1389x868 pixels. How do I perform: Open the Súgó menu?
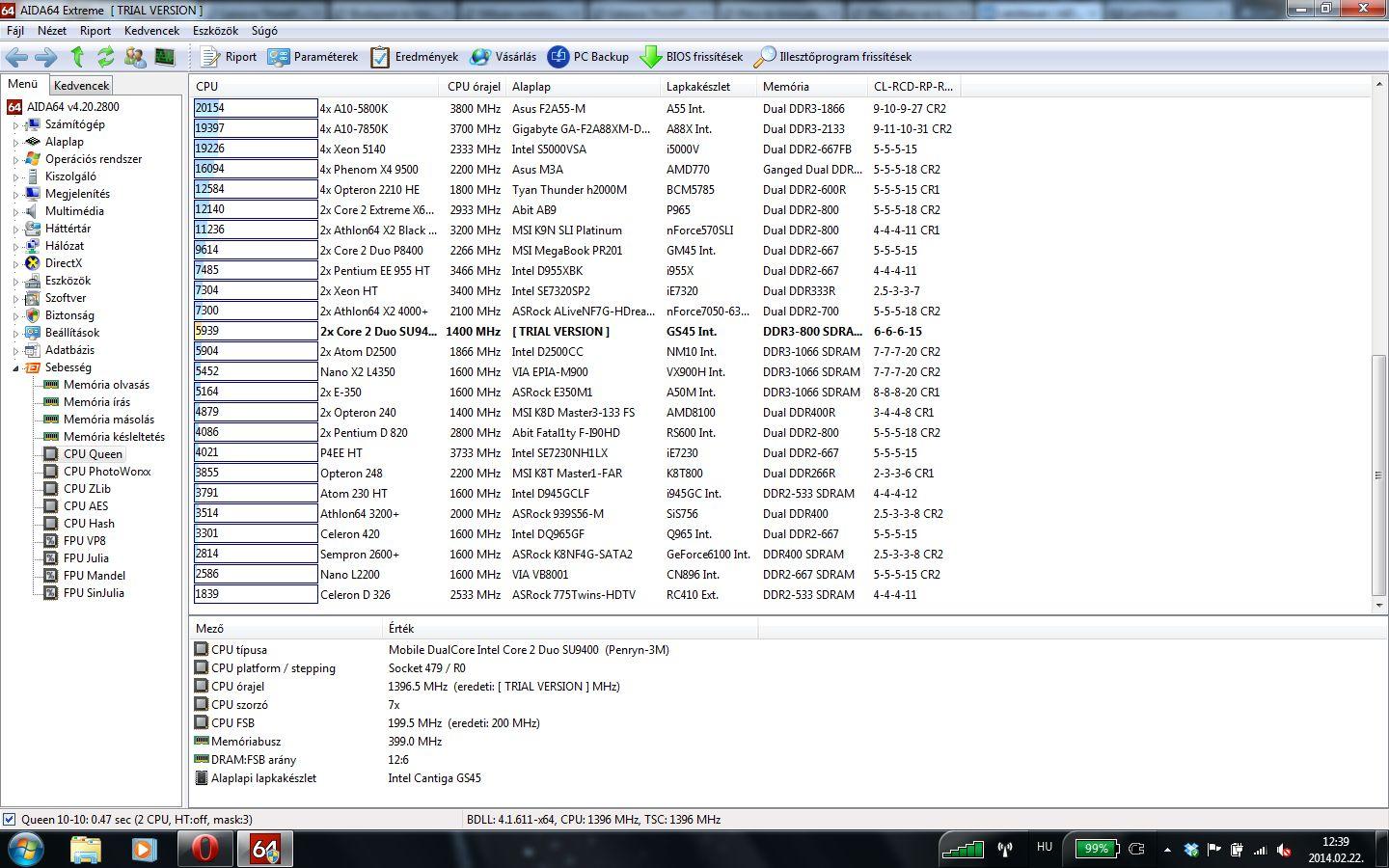click(264, 31)
